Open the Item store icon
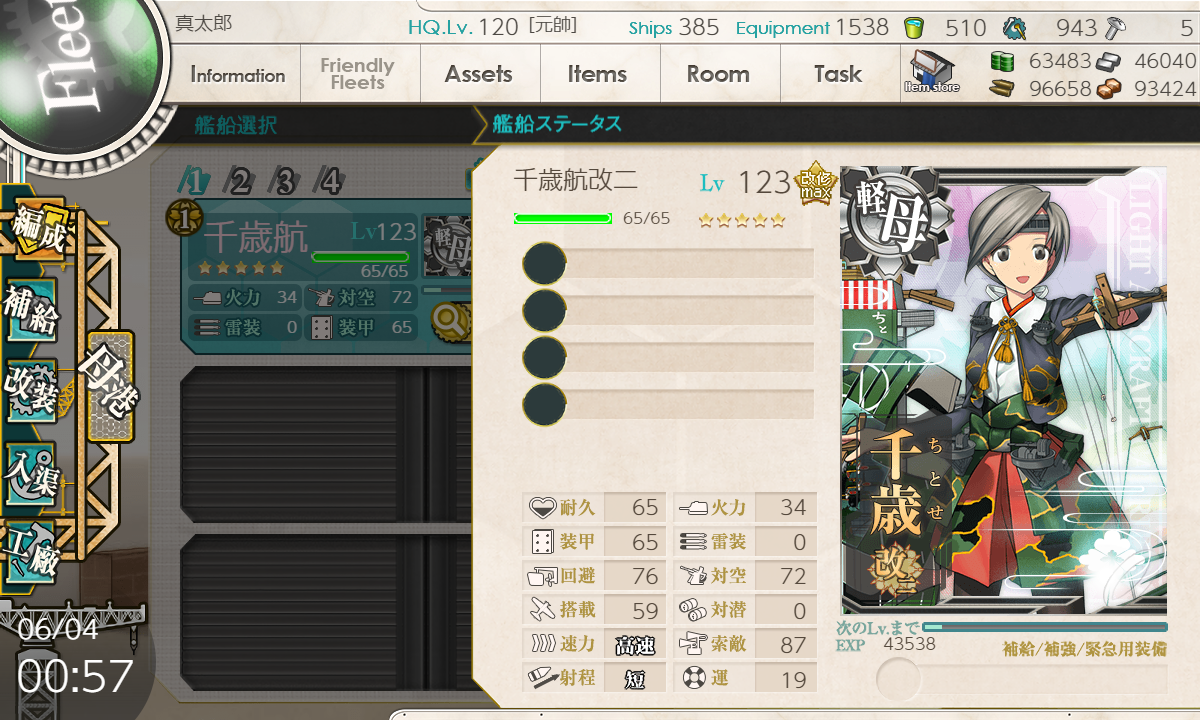The image size is (1200, 720). point(931,72)
